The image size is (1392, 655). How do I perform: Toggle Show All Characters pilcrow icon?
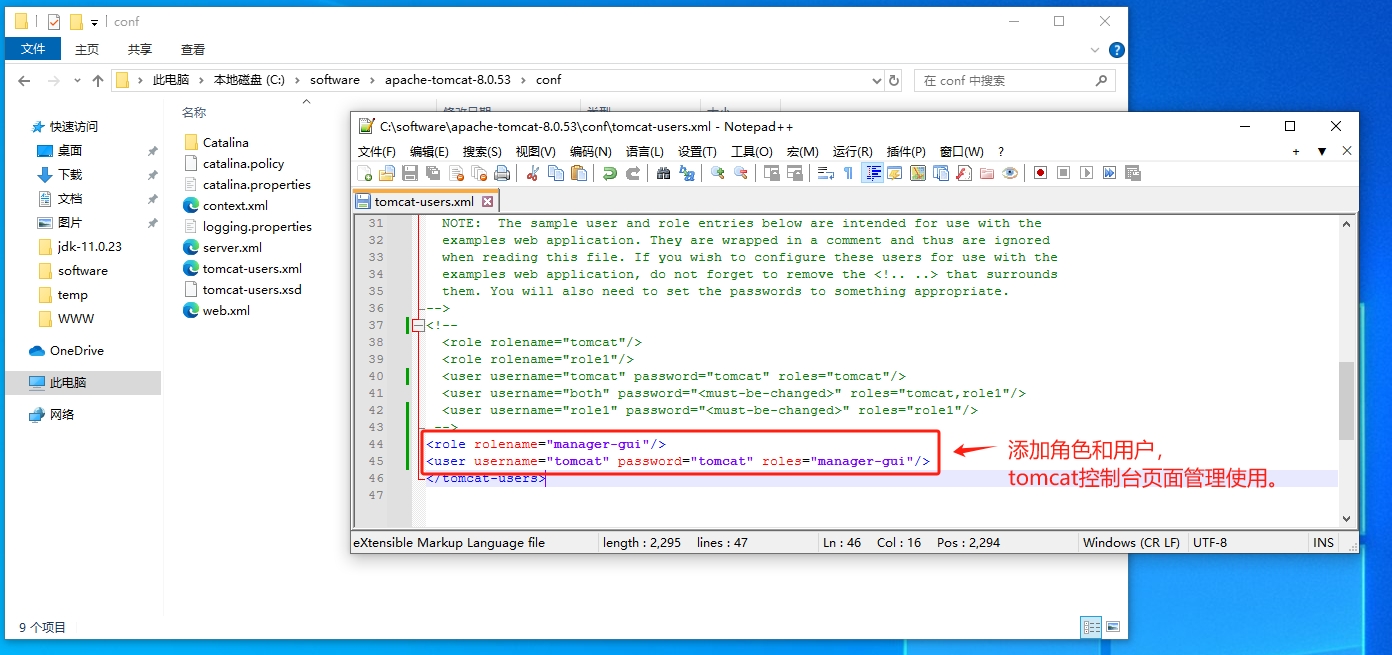tap(848, 173)
